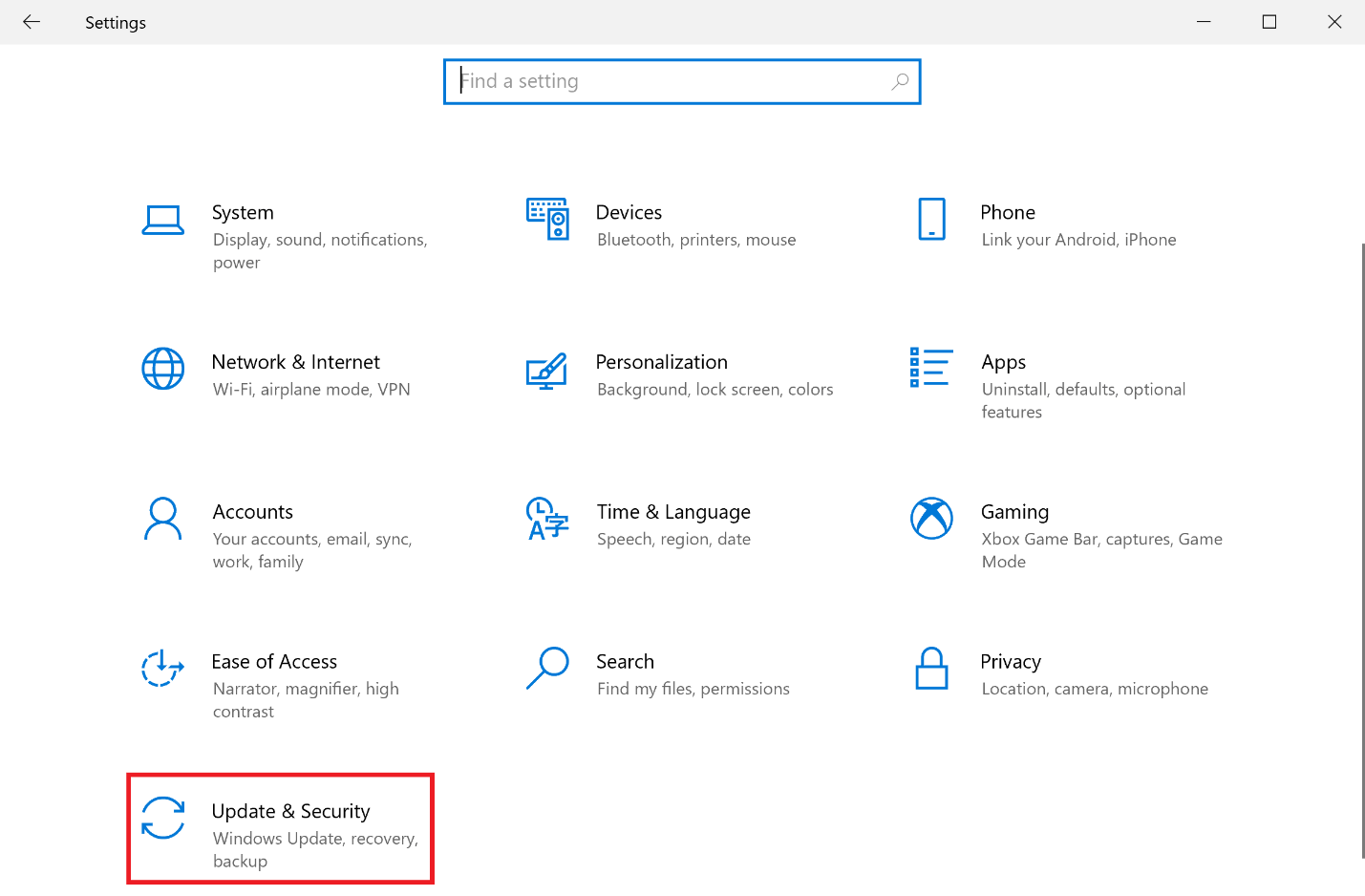
Task: Click the Accounts person icon
Action: [x=162, y=519]
